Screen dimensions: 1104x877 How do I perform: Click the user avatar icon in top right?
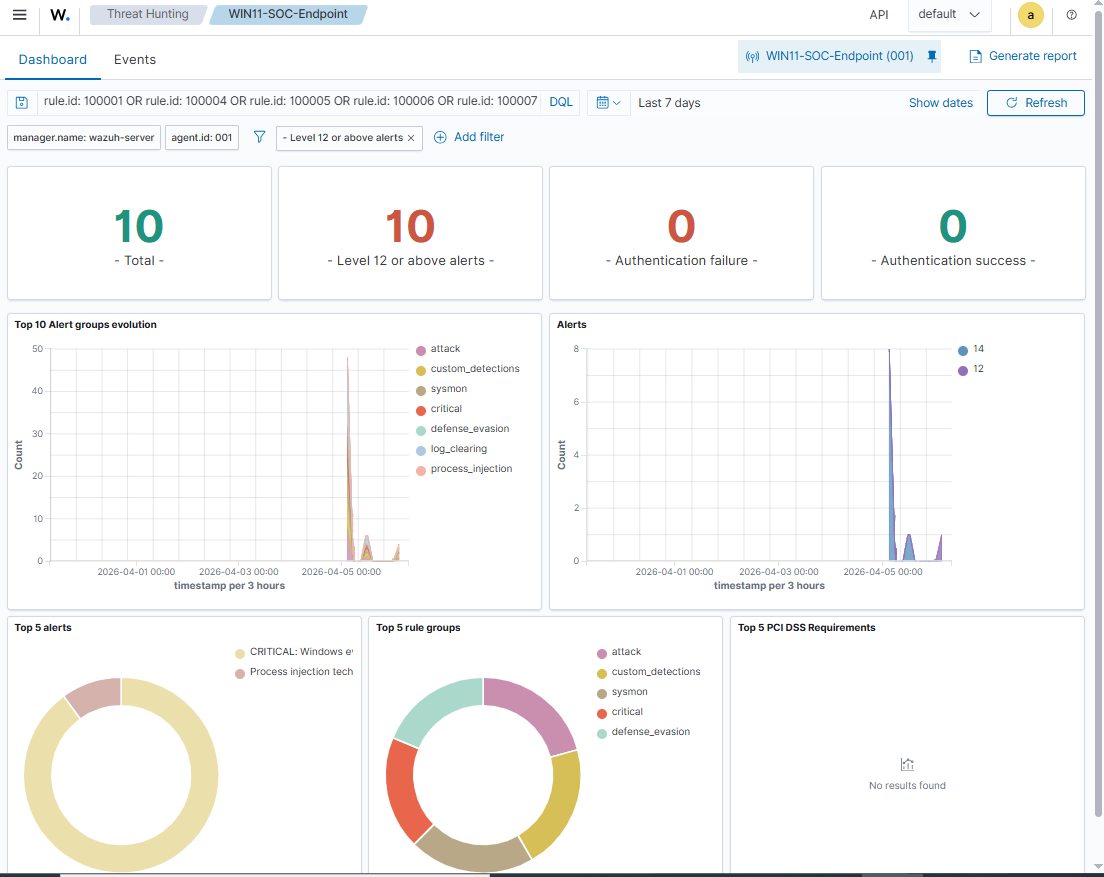(1030, 15)
